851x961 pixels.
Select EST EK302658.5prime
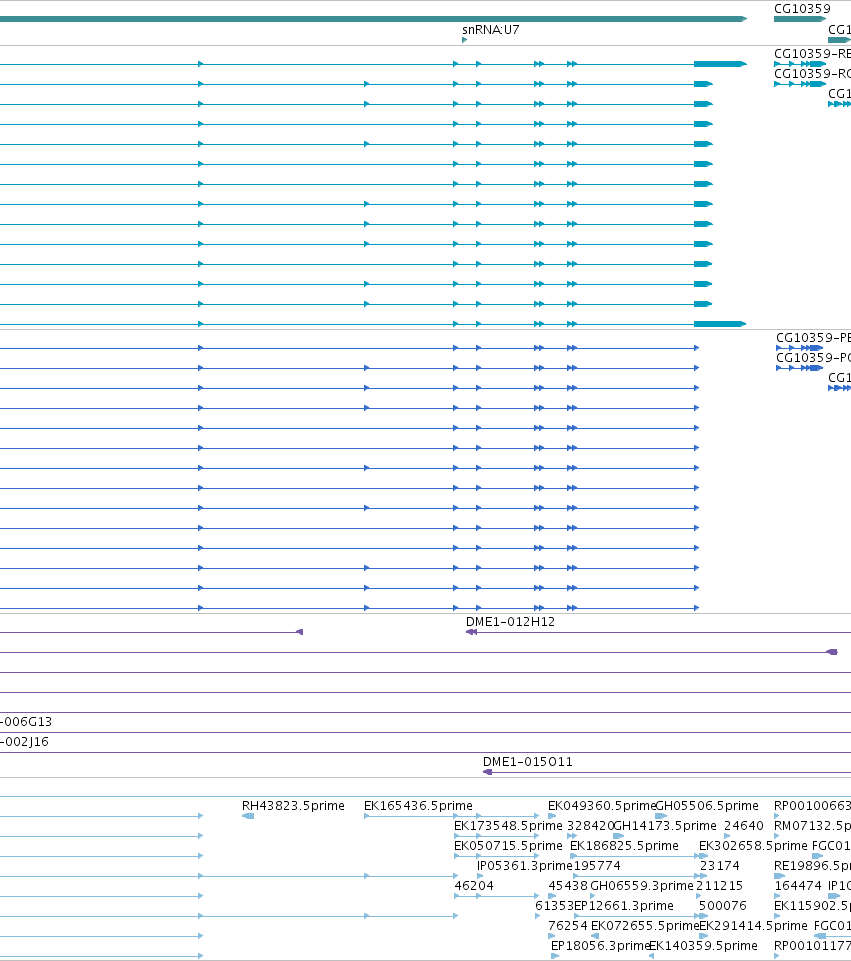click(753, 846)
